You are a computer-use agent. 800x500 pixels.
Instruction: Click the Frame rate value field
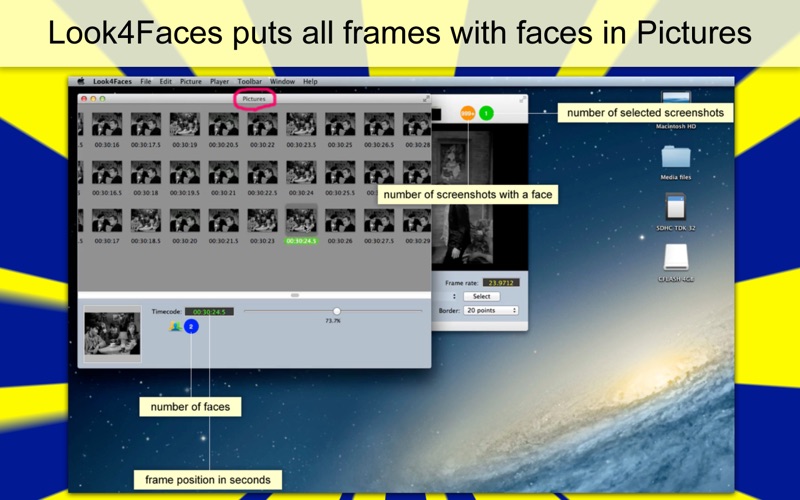[x=501, y=283]
